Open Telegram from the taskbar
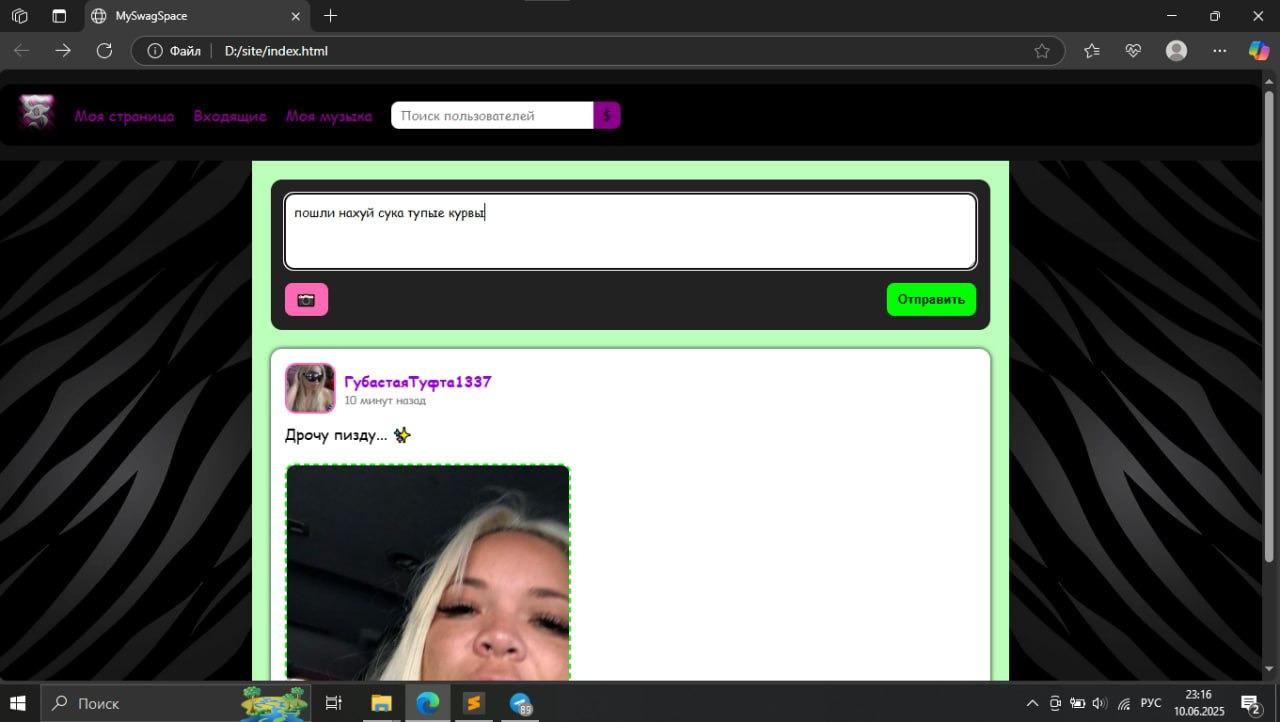This screenshot has height=722, width=1280. (521, 703)
